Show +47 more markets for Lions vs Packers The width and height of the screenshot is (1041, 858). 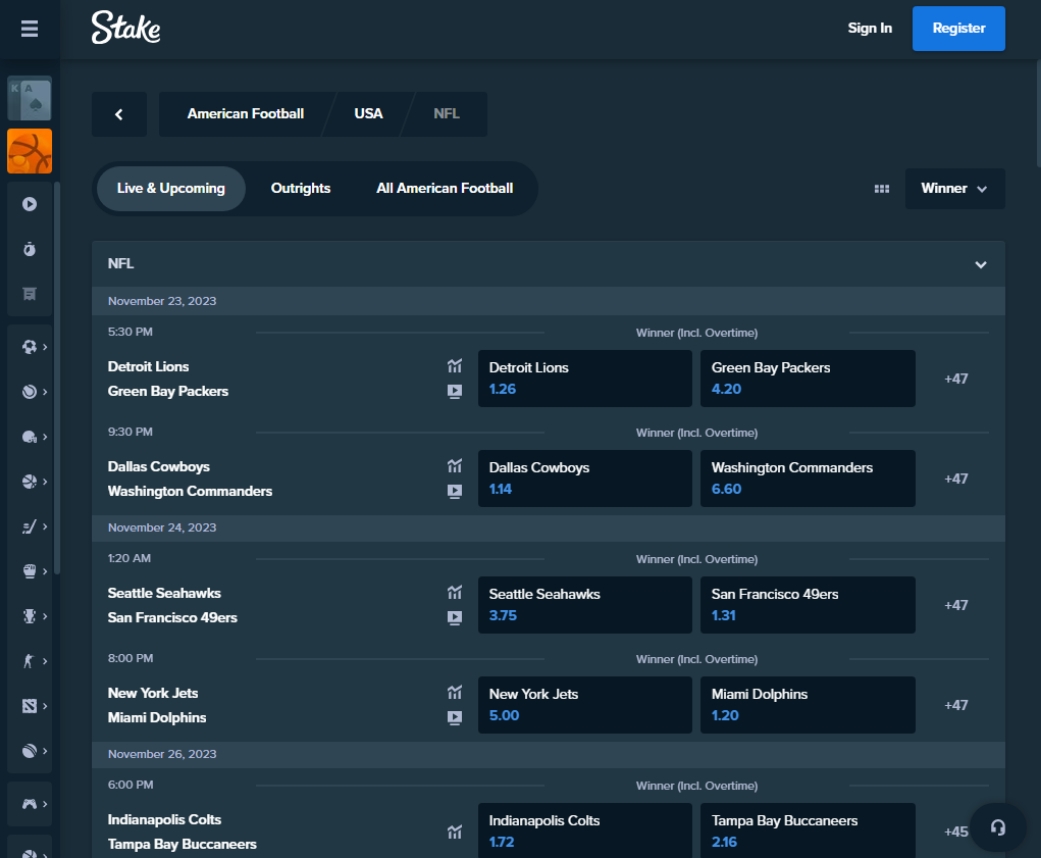point(956,379)
